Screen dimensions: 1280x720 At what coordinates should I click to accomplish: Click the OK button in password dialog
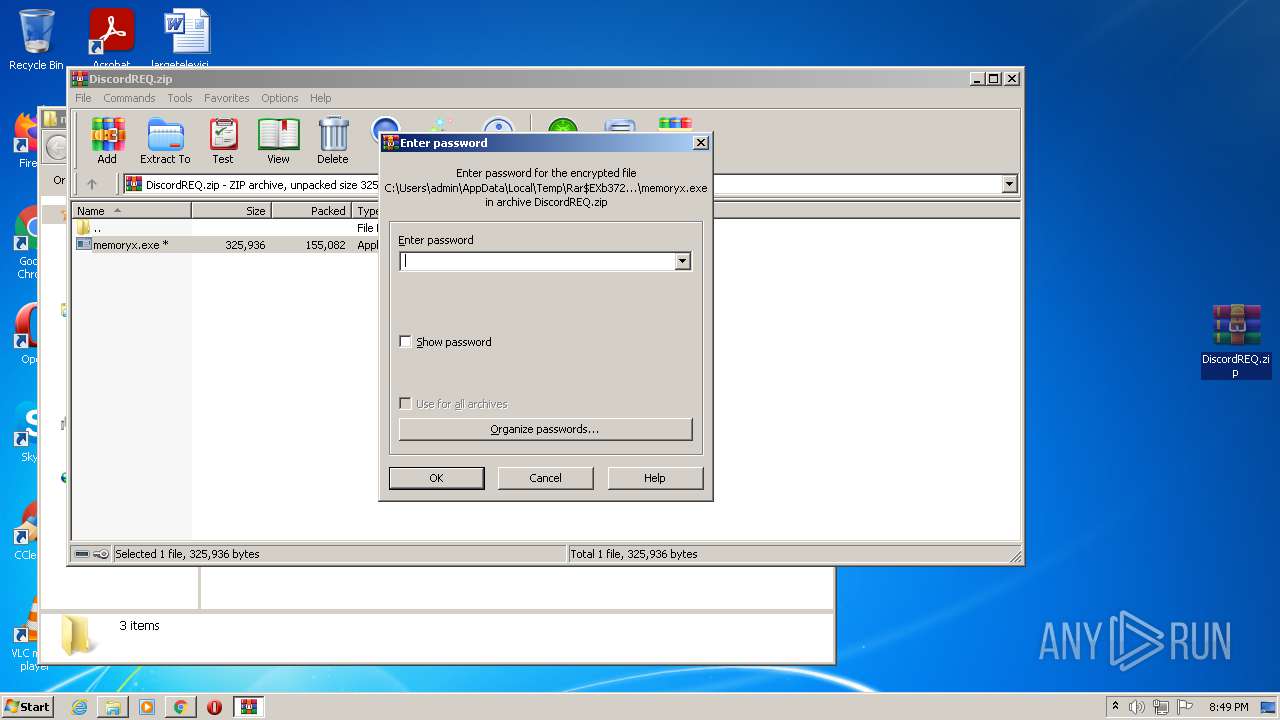coord(436,478)
